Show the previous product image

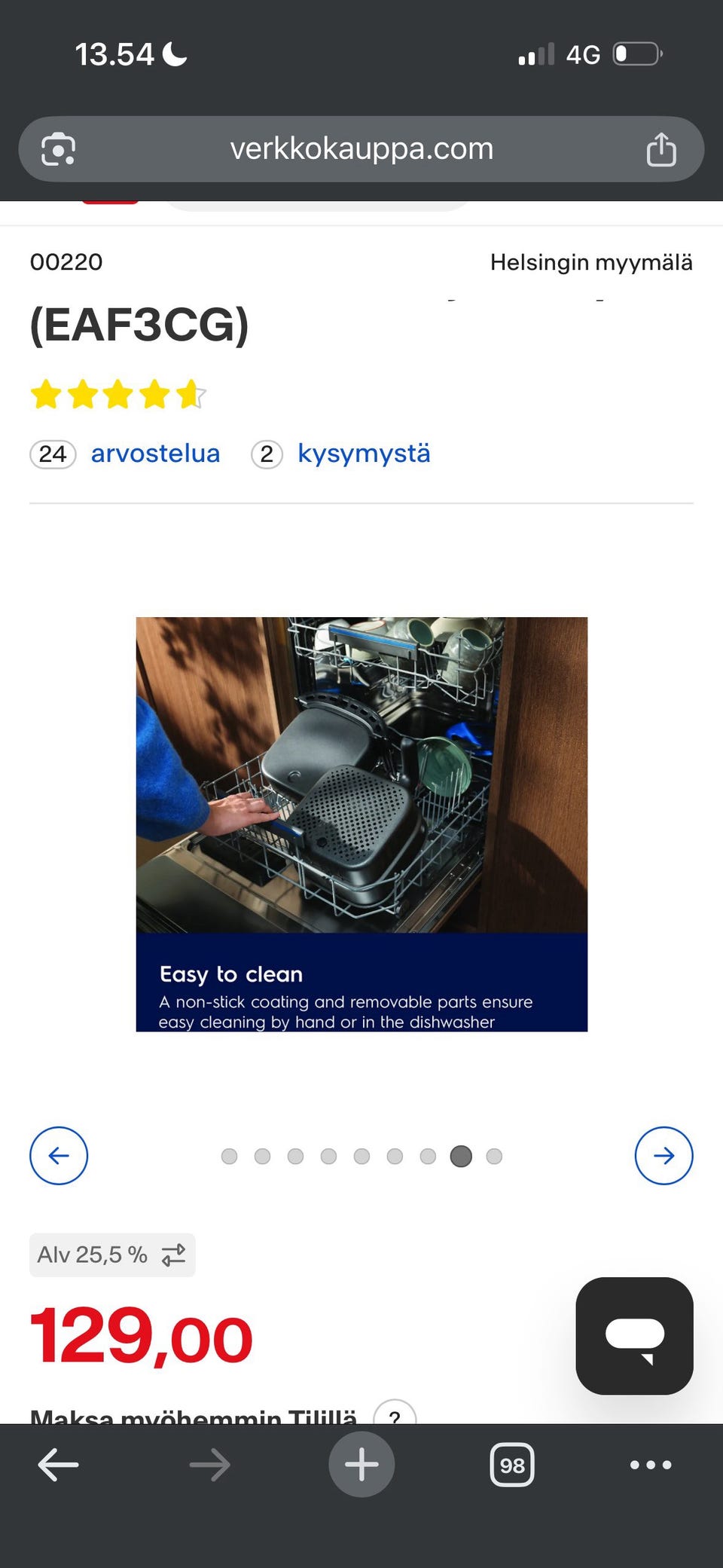point(59,1156)
